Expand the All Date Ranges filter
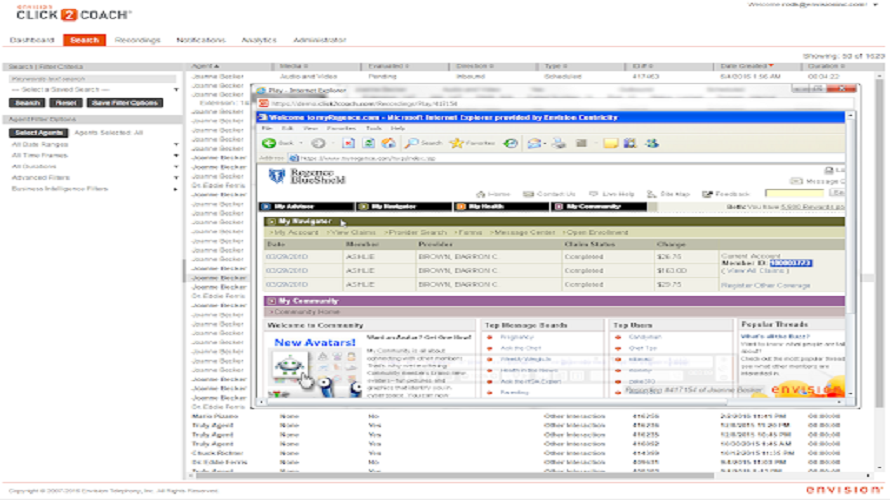 click(94, 145)
